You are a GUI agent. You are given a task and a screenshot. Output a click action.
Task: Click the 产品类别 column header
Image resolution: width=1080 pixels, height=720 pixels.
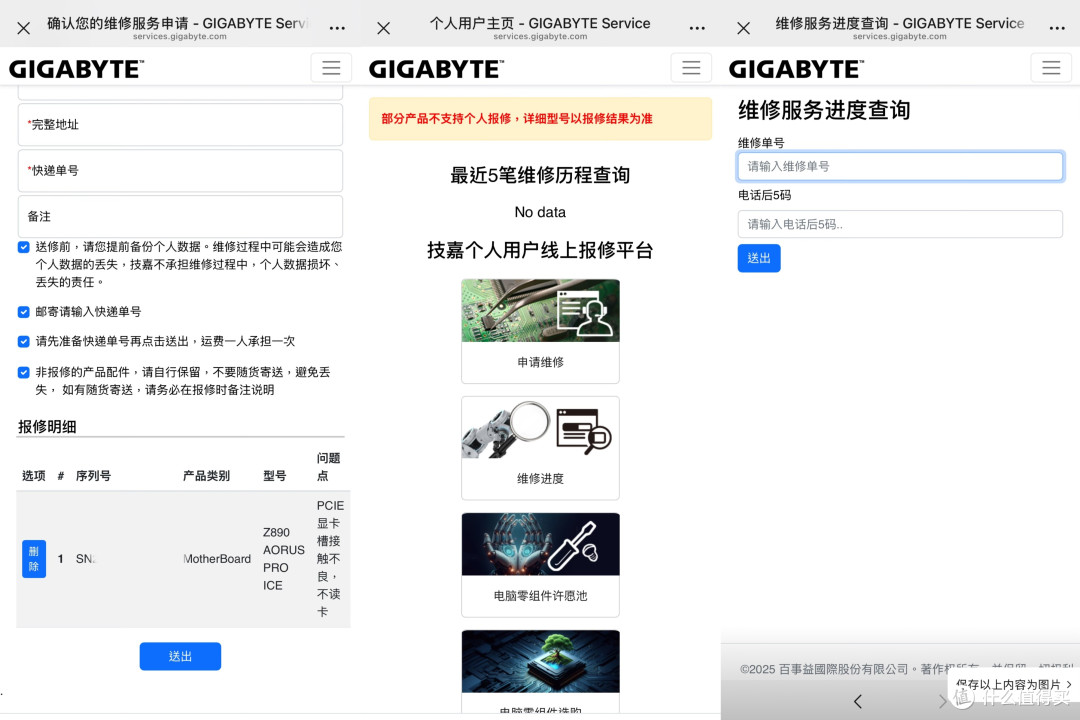[206, 476]
